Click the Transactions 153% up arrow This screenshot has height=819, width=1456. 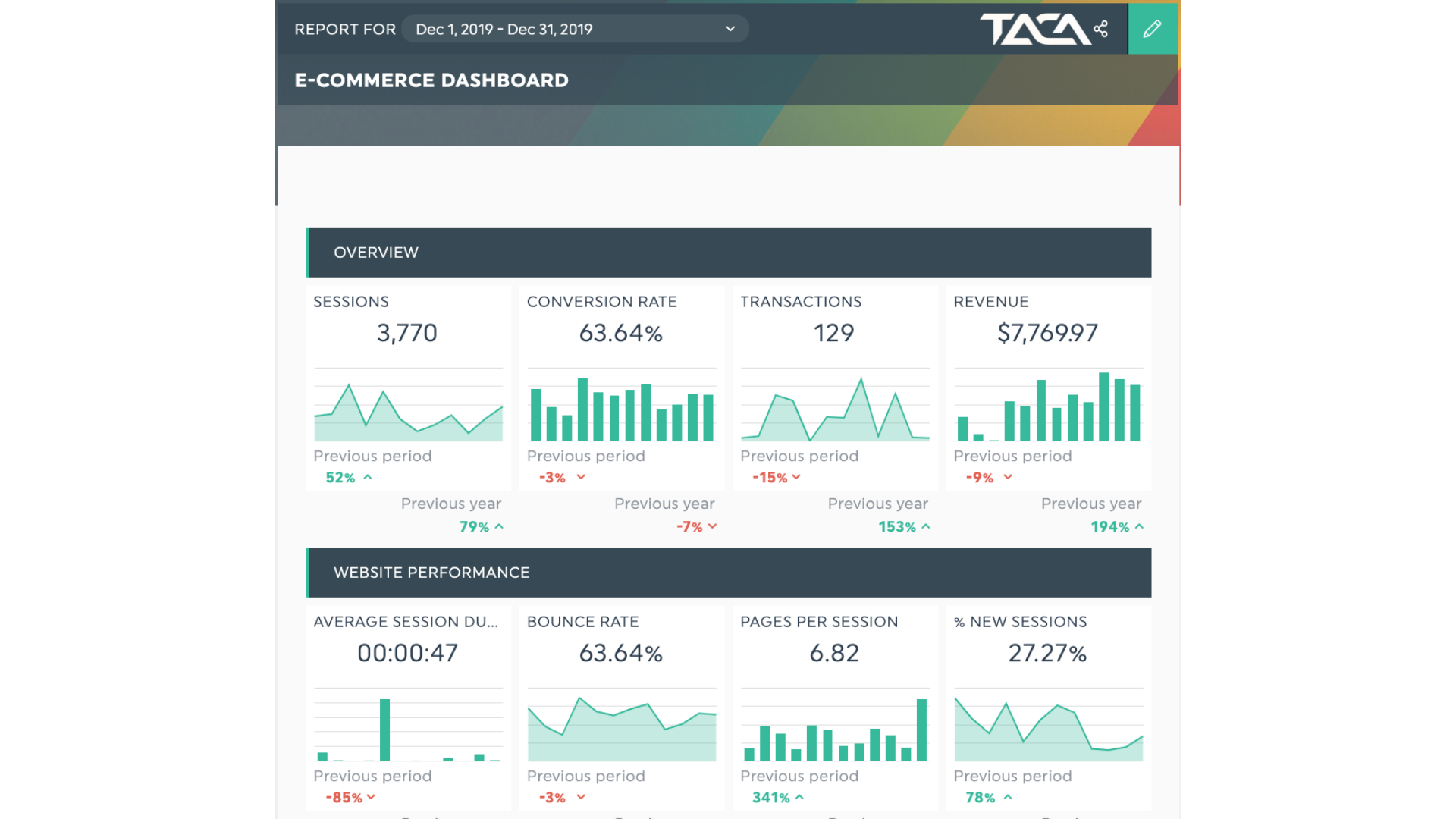point(926,526)
